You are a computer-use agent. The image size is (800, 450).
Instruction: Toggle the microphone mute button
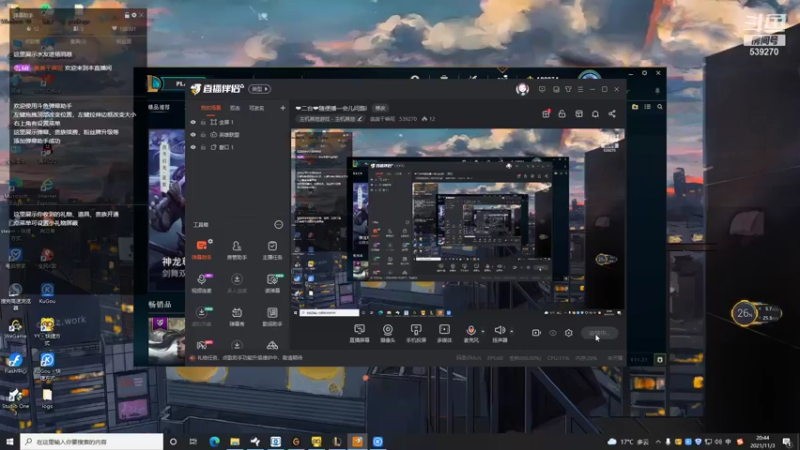tap(470, 331)
